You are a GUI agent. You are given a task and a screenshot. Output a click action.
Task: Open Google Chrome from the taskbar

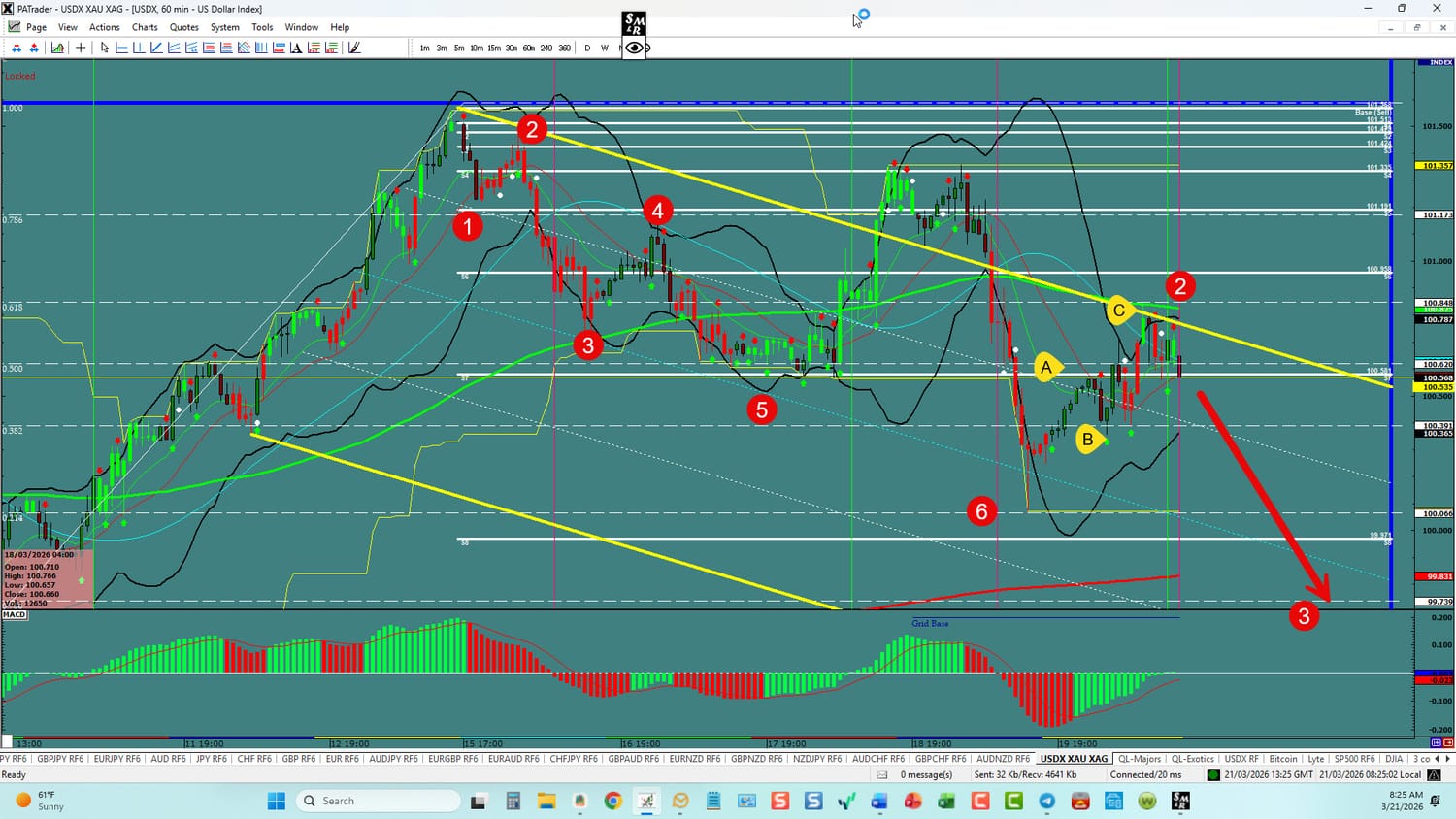tap(612, 801)
